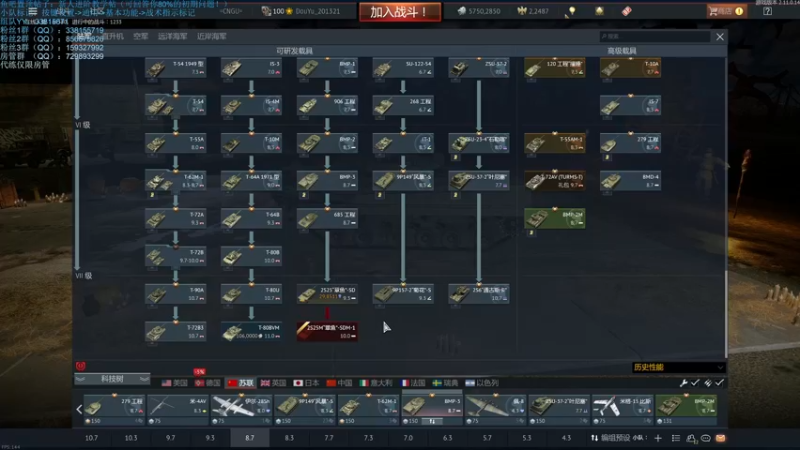Select the green BMP-2M crew slot
The height and width of the screenshot is (450, 800).
pos(686,409)
